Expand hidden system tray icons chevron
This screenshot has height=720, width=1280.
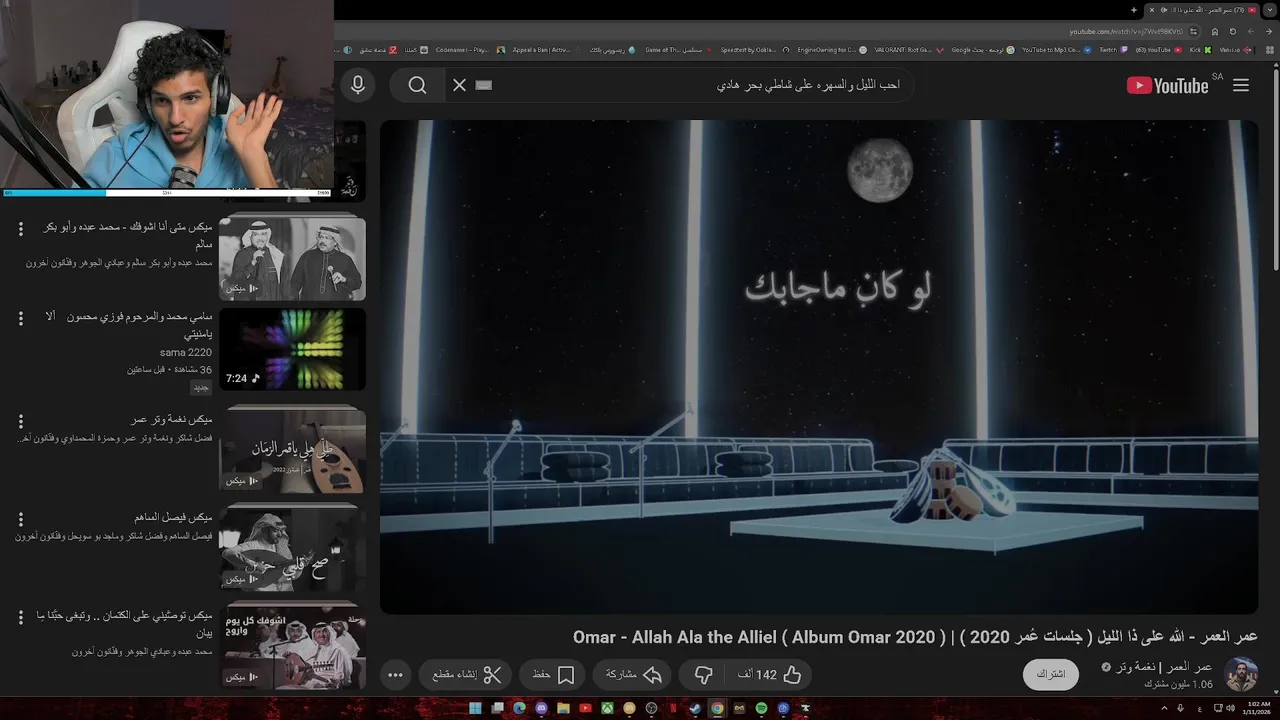1164,708
